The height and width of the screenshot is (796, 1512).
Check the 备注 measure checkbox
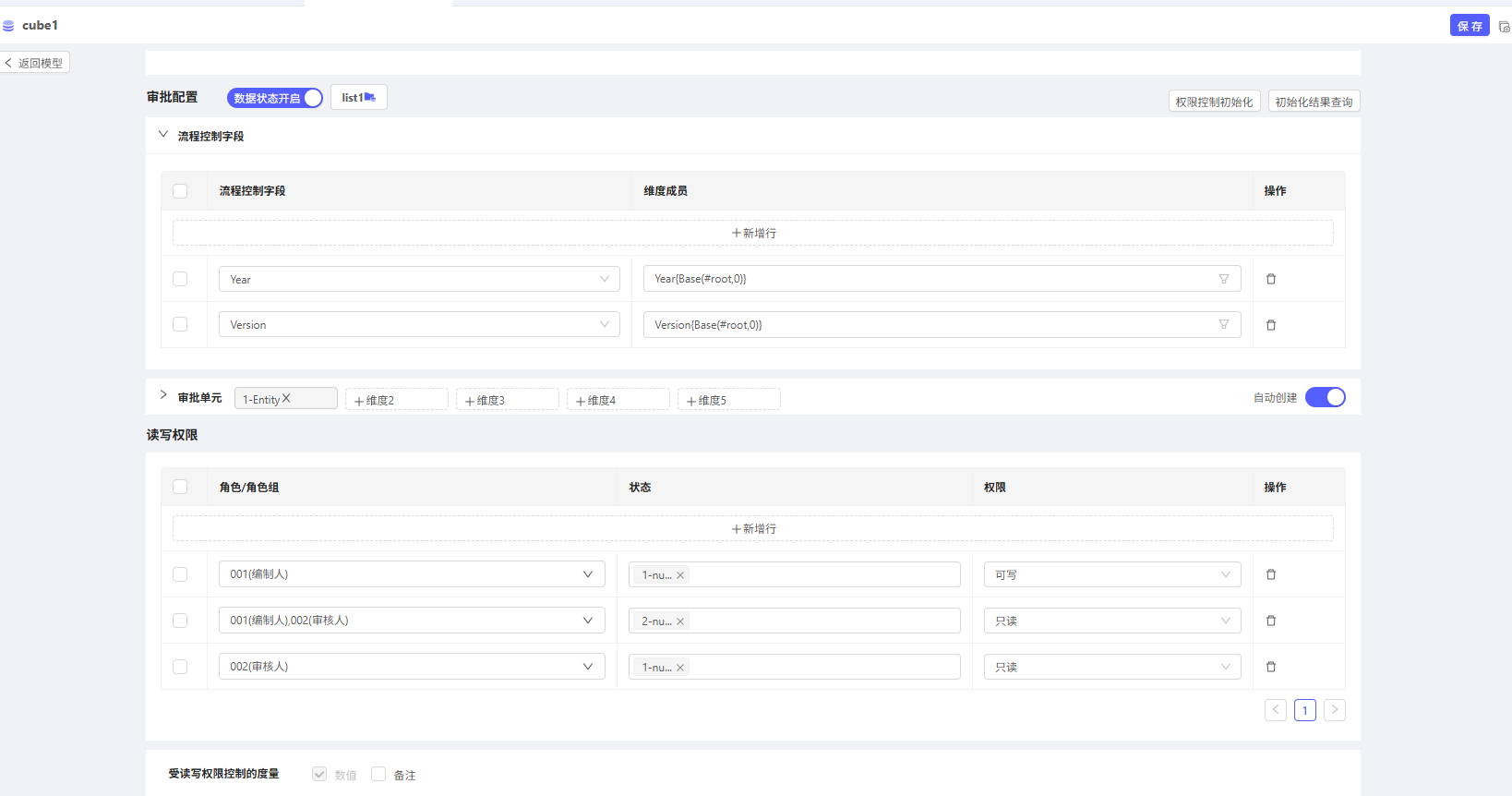(x=378, y=774)
